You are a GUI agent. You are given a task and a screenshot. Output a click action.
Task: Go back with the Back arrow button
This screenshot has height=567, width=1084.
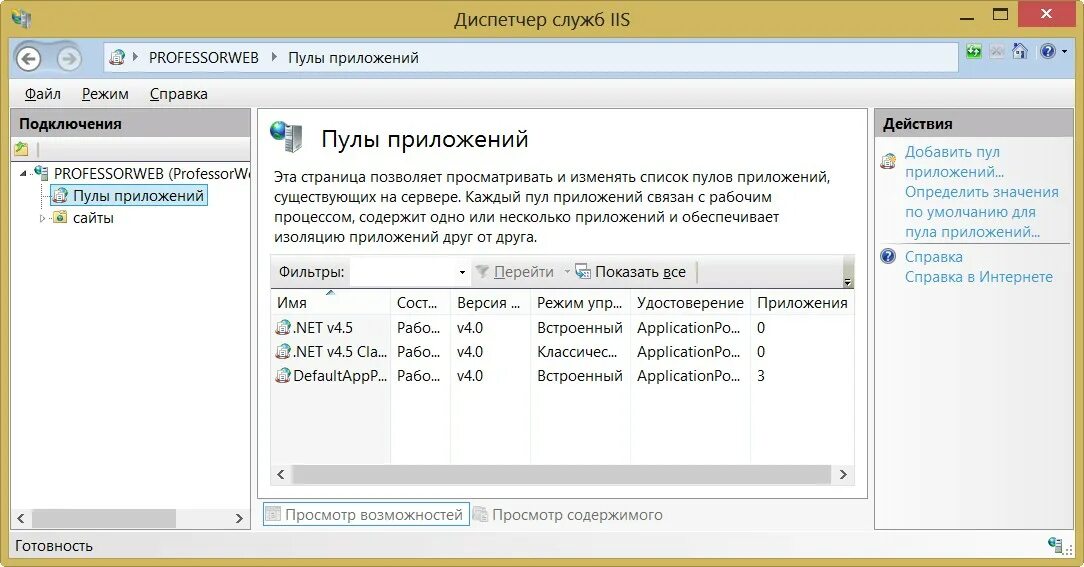pos(28,59)
